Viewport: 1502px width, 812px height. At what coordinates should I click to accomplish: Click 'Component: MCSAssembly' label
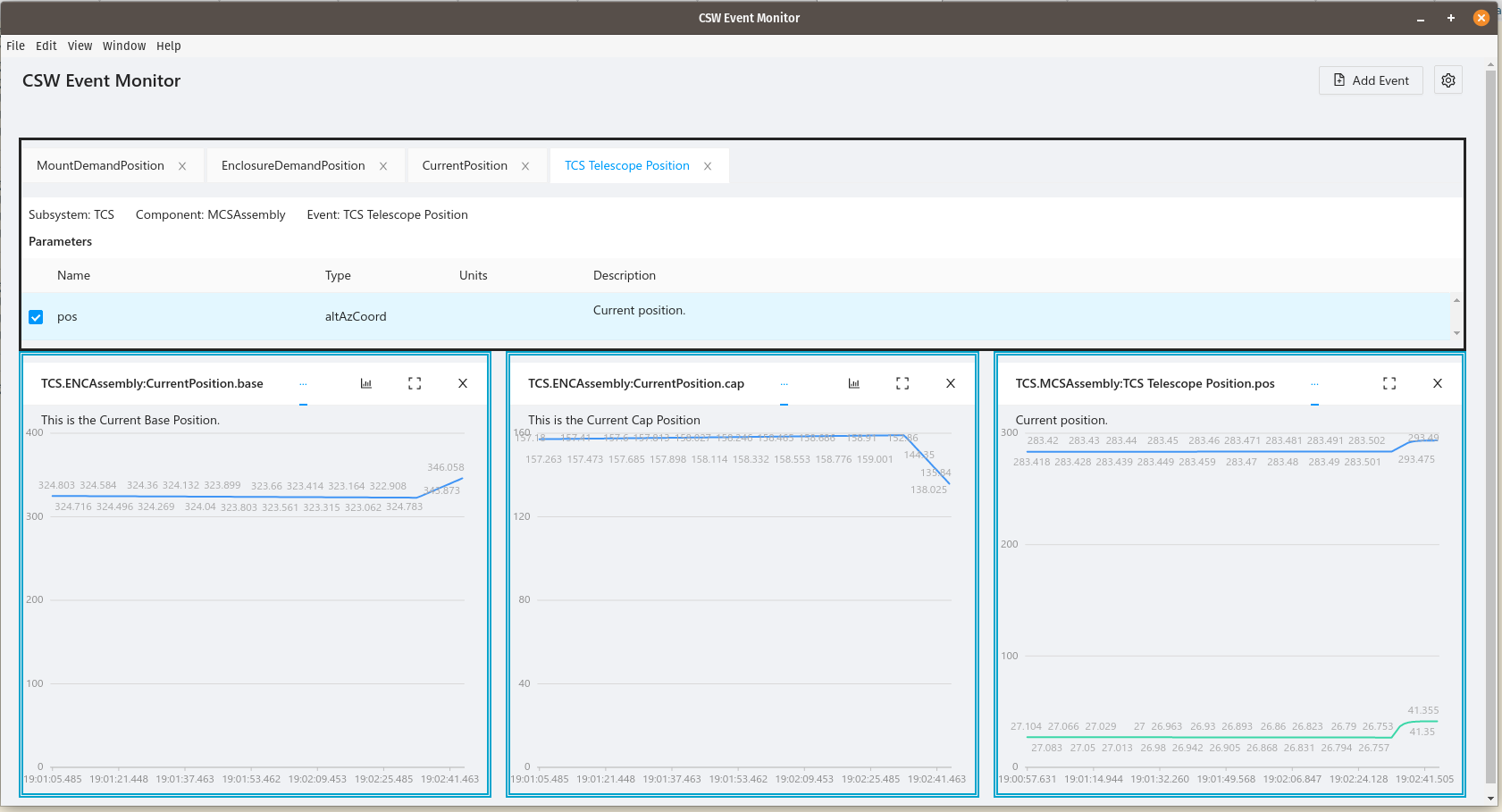pyautogui.click(x=211, y=214)
